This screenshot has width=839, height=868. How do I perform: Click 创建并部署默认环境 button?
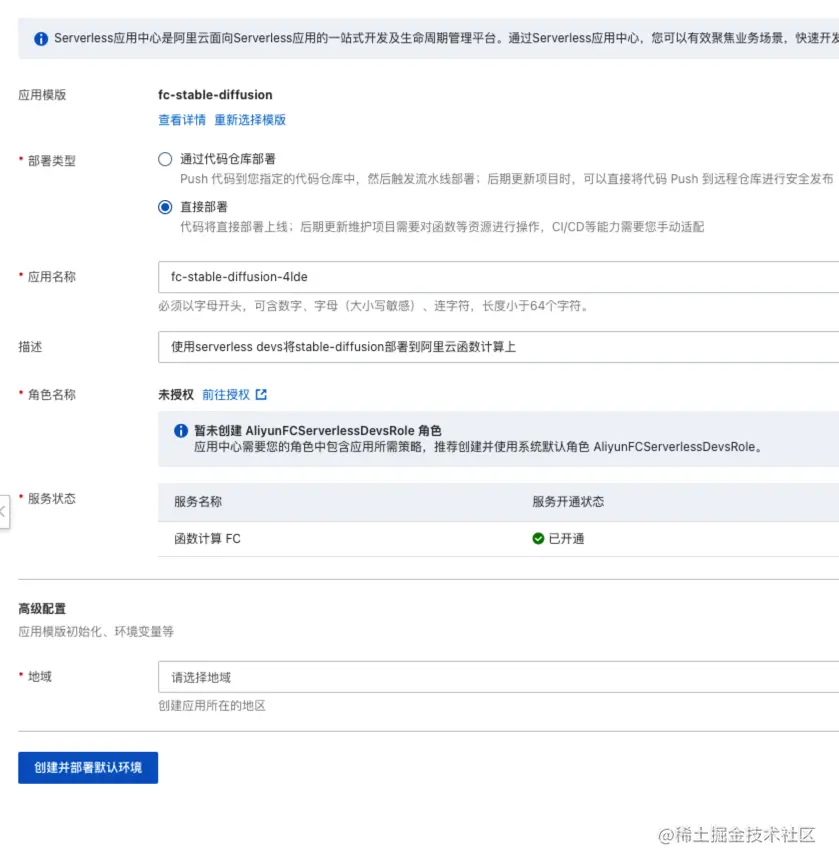click(88, 768)
